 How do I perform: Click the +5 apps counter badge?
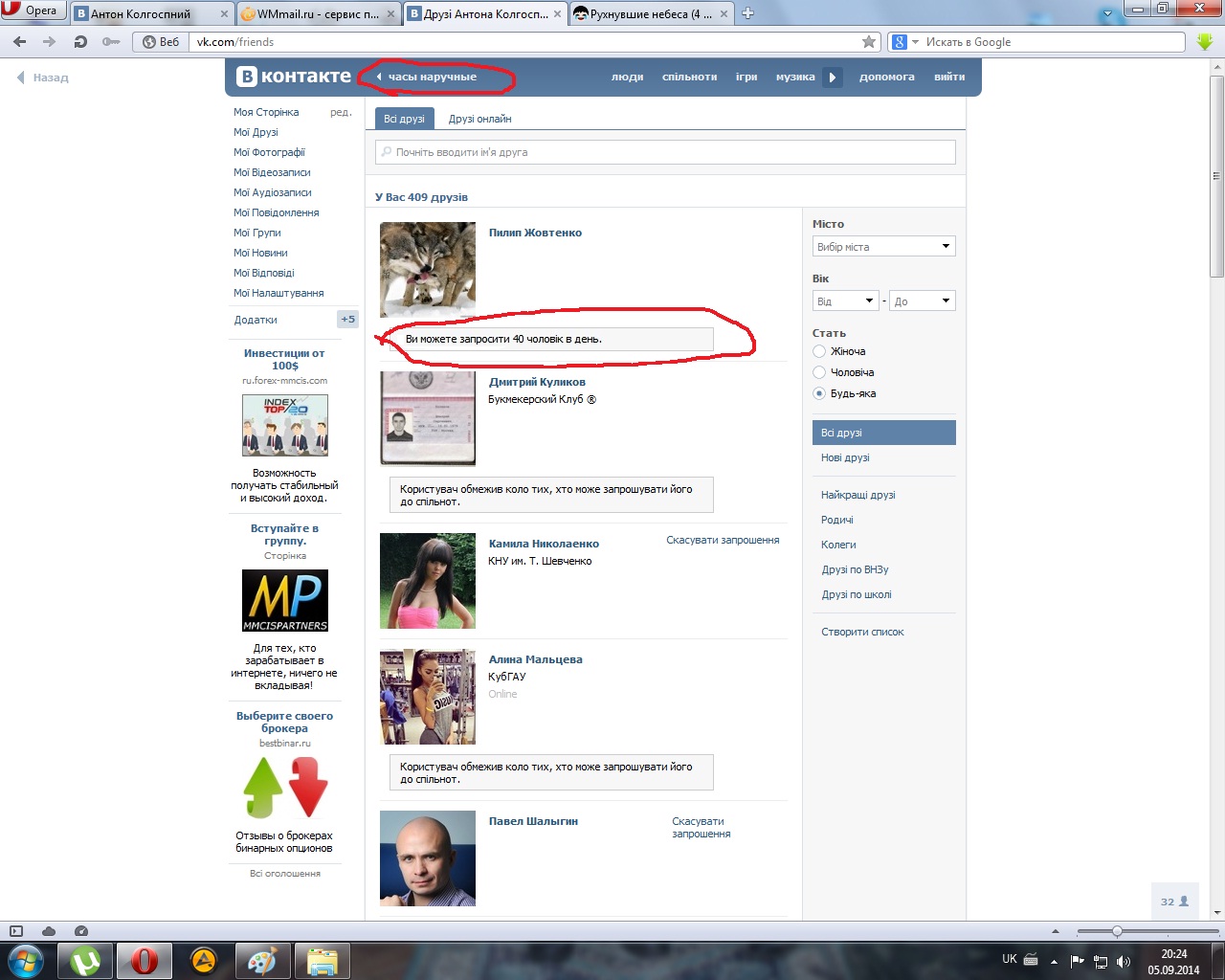point(347,320)
